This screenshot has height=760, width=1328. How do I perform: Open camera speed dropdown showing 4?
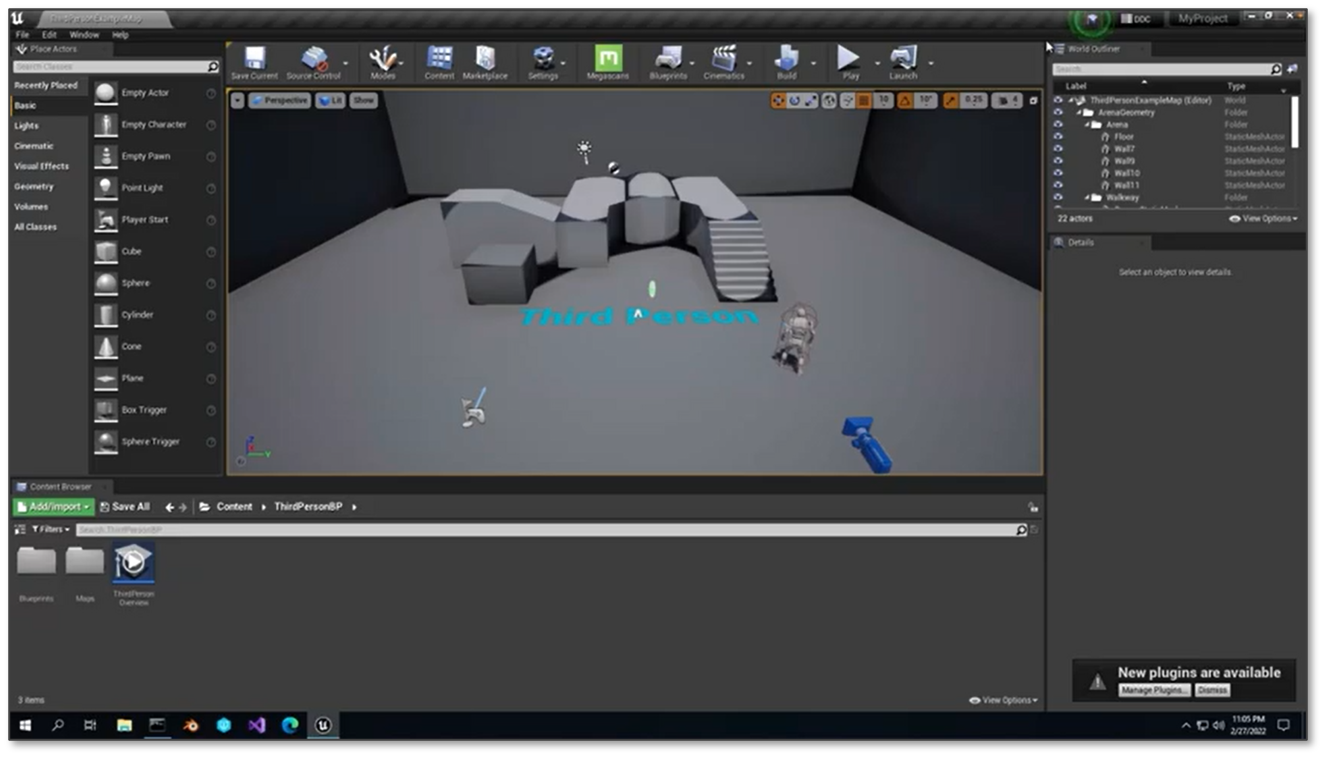[x=1008, y=101]
